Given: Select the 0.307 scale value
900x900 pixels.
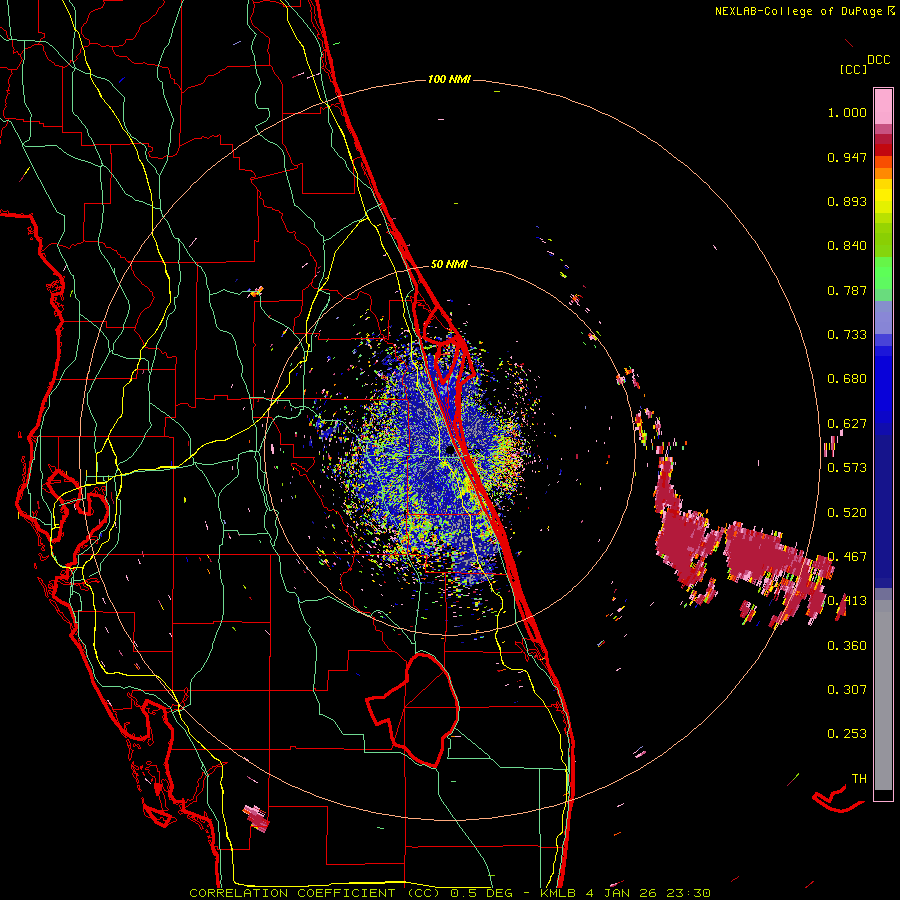Looking at the screenshot, I should pyautogui.click(x=847, y=690).
